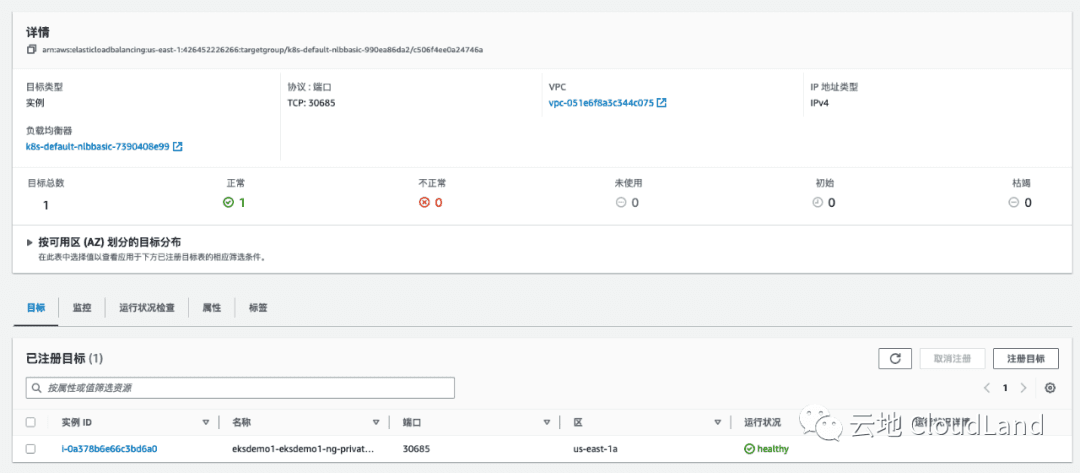Expand 按可用区 (AZ) 划分的目标分布 section
Viewport: 1080px width, 473px height.
[30, 243]
